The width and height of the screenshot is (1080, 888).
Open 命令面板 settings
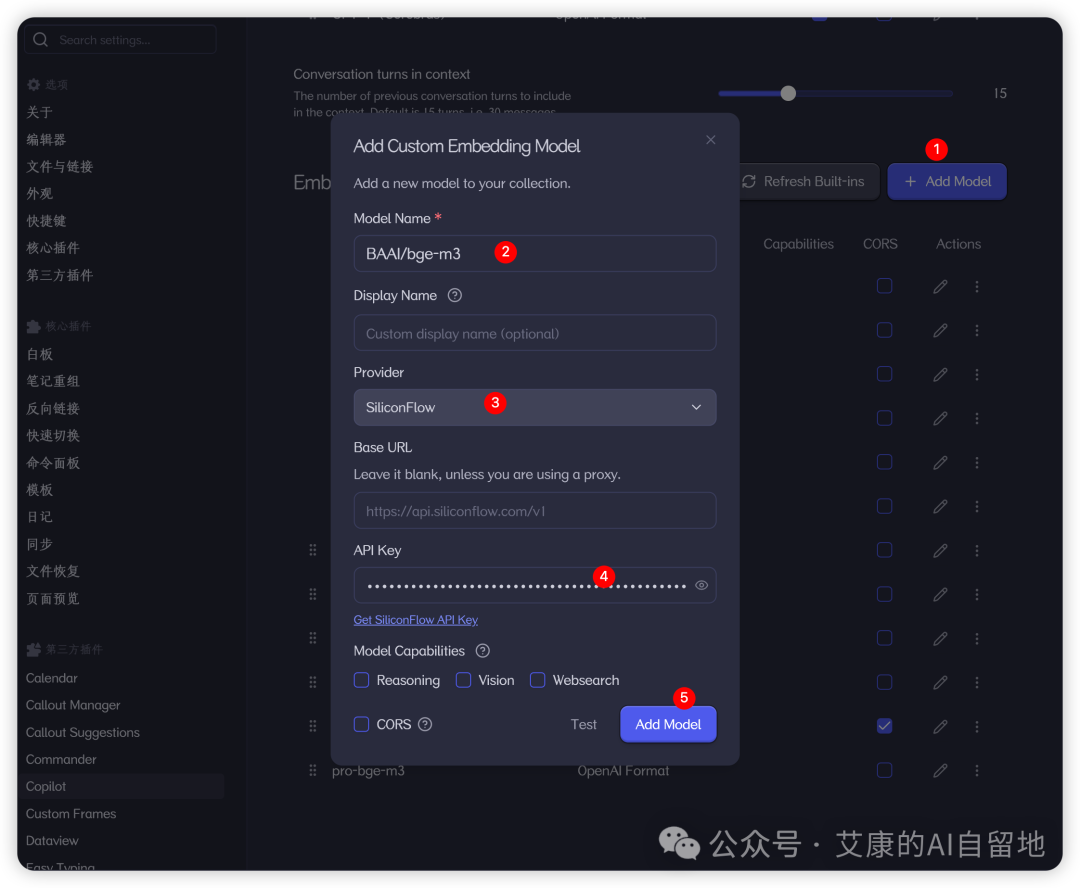click(52, 463)
